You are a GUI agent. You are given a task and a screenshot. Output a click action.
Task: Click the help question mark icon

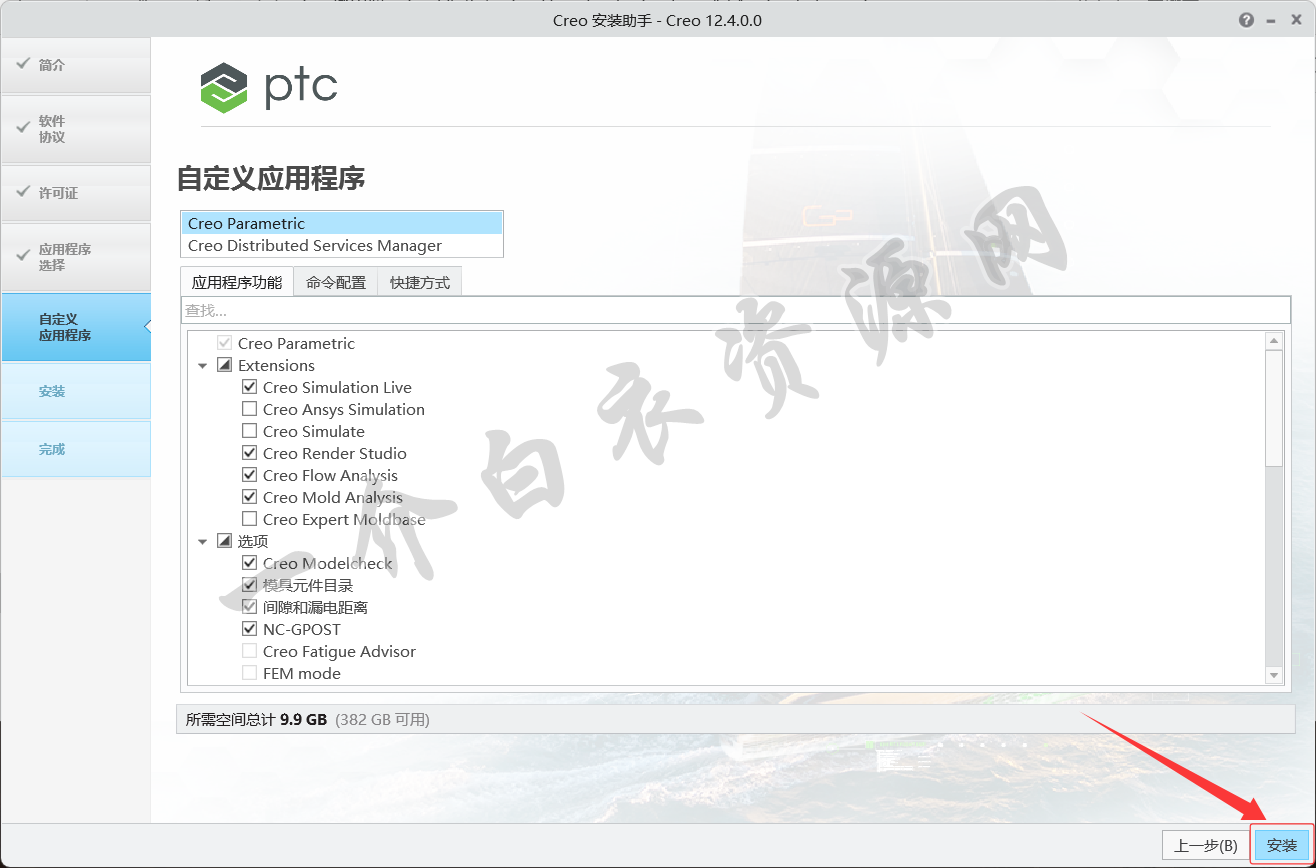point(1246,20)
